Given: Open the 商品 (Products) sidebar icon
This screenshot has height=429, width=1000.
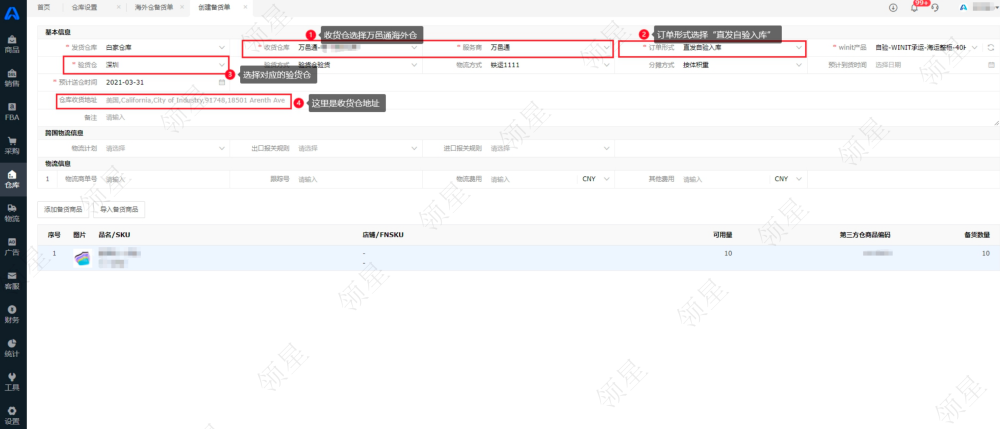Looking at the screenshot, I should point(12,42).
